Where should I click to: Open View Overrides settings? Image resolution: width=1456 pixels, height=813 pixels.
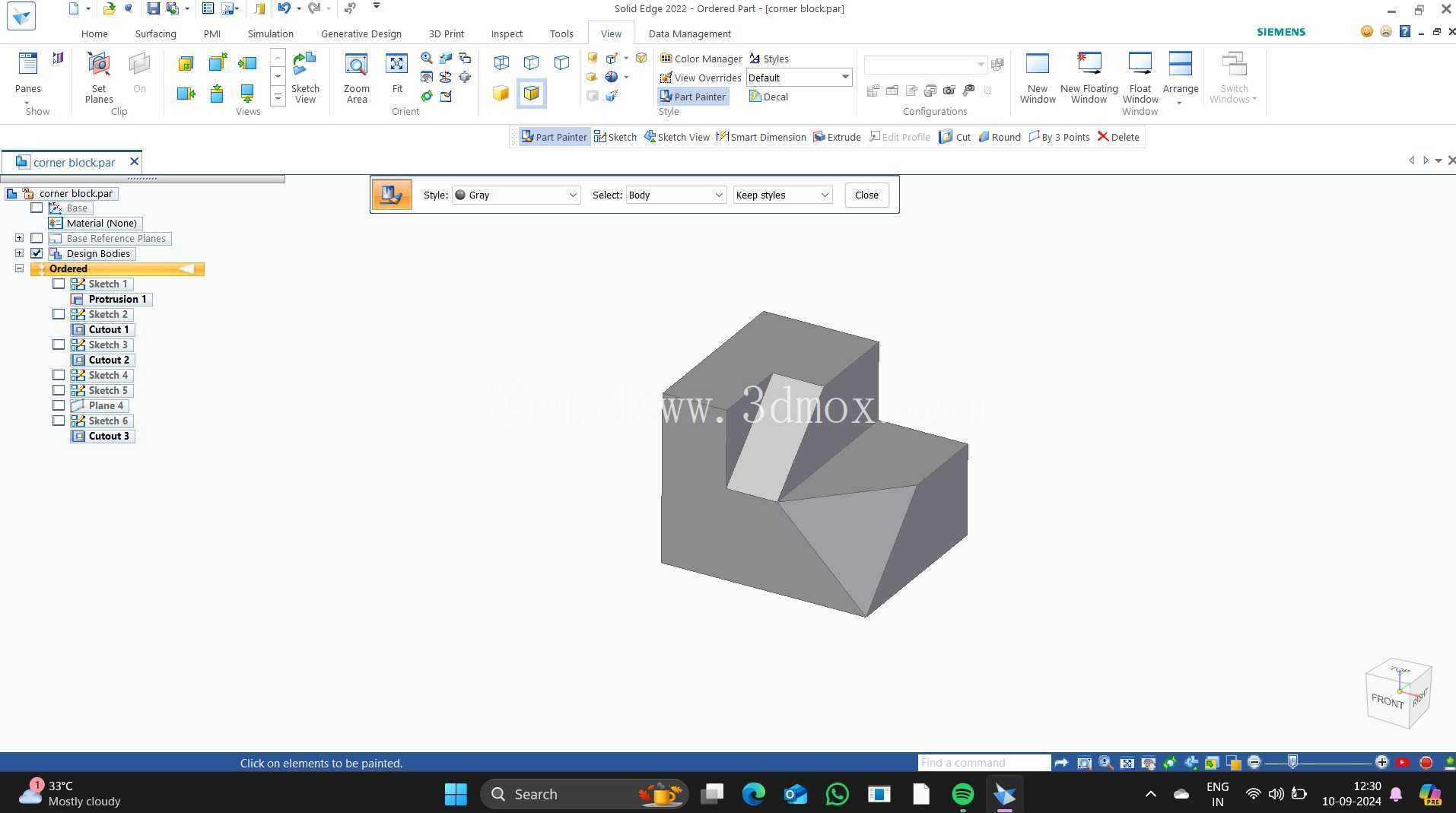701,78
